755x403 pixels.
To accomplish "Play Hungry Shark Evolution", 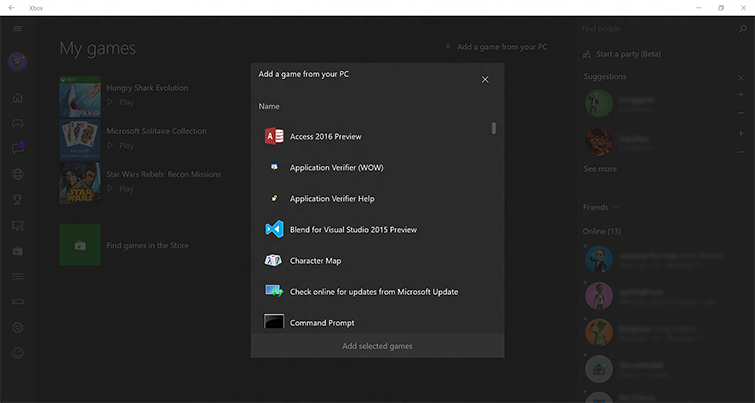I will (x=120, y=102).
